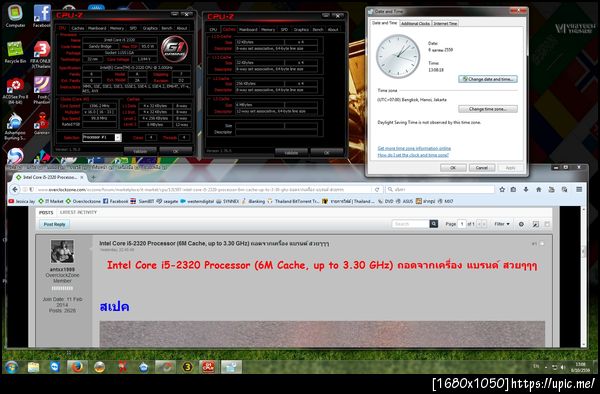Open the LATEST ACTIVITY forum tab

[x=78, y=212]
